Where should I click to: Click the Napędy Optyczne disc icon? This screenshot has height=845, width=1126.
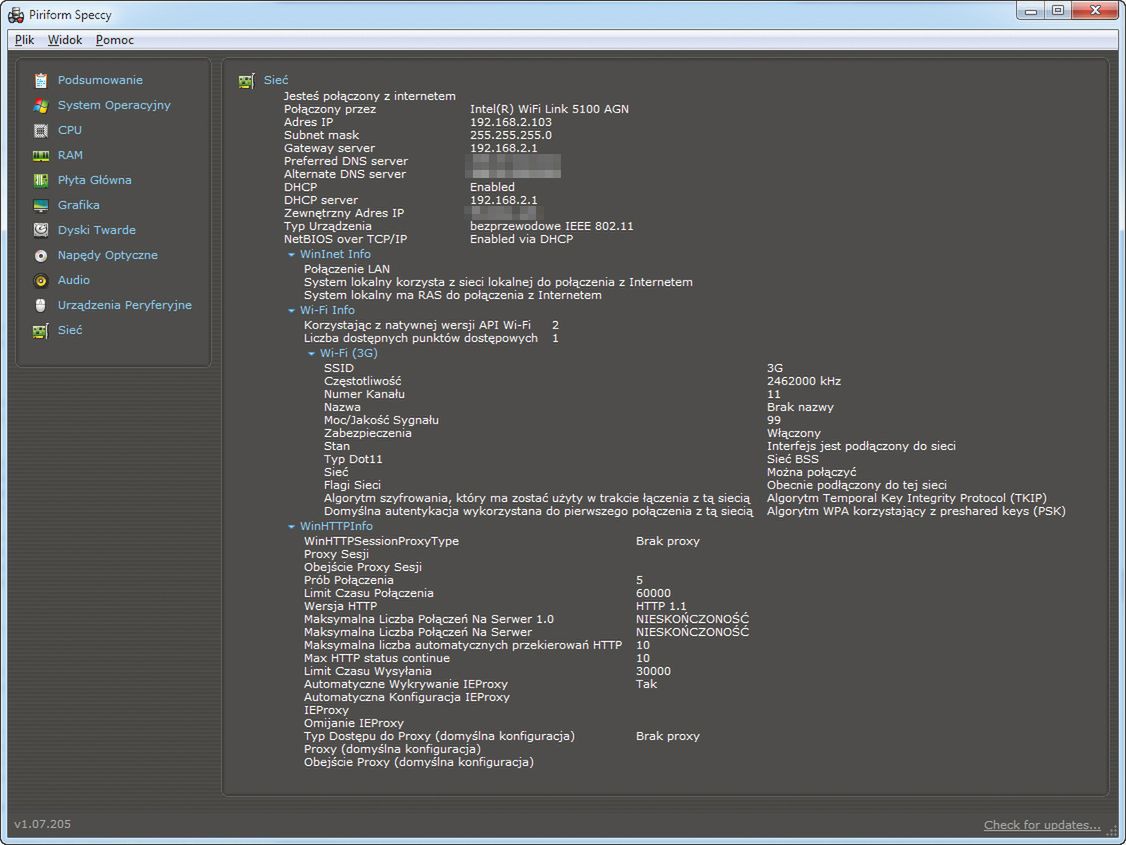[41, 255]
